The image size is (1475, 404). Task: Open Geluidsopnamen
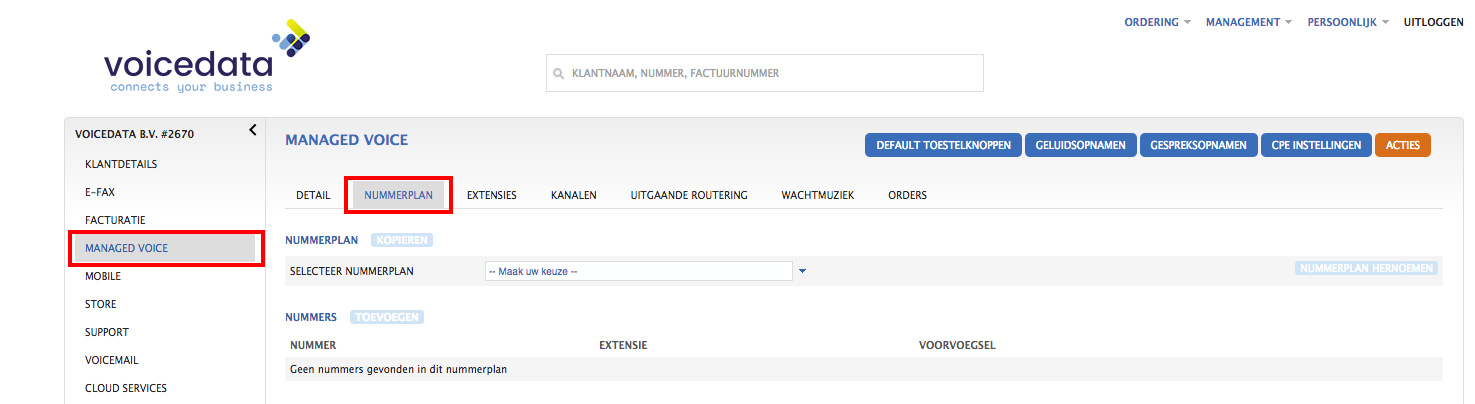(x=1080, y=146)
